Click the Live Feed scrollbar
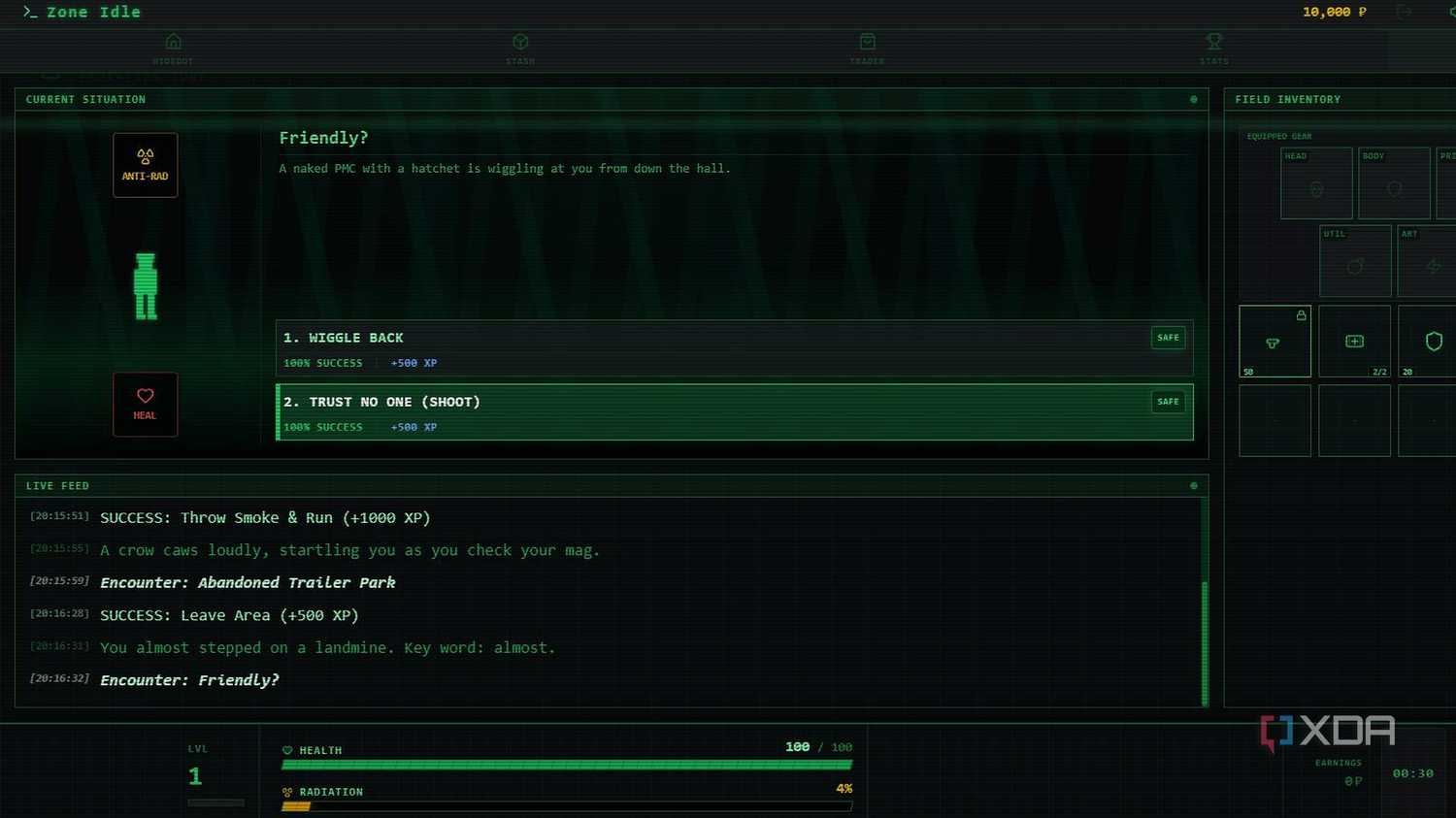 1205,642
